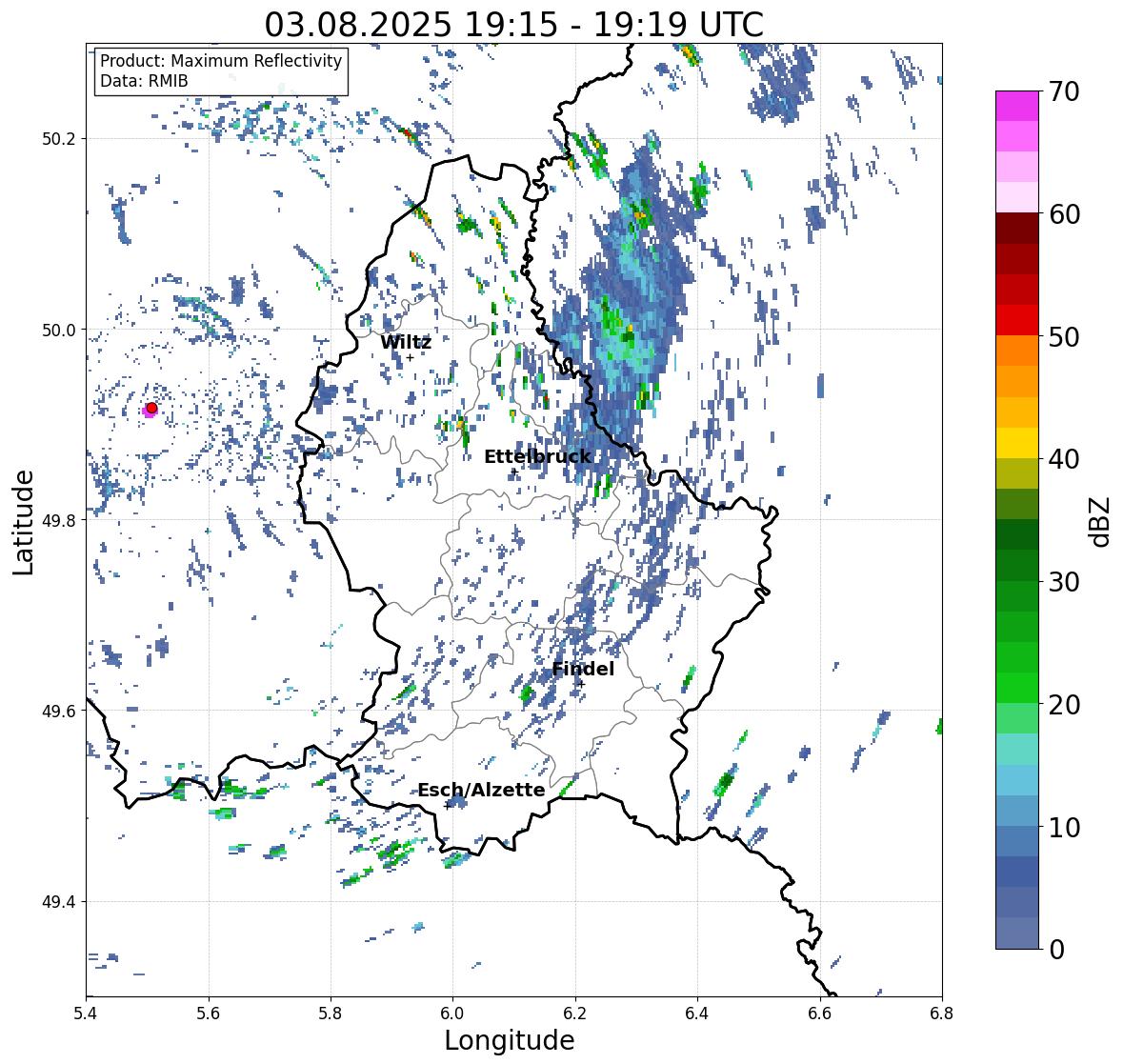Viewport: 1123px width, 1064px height.
Task: Click the Wiltz city label
Action: click(x=406, y=342)
